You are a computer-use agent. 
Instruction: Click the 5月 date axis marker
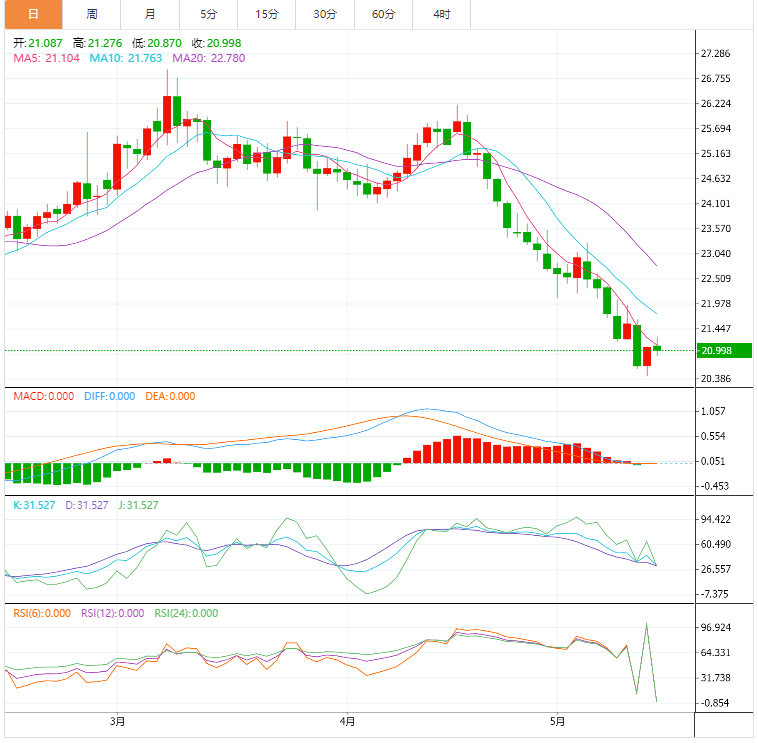(x=557, y=722)
